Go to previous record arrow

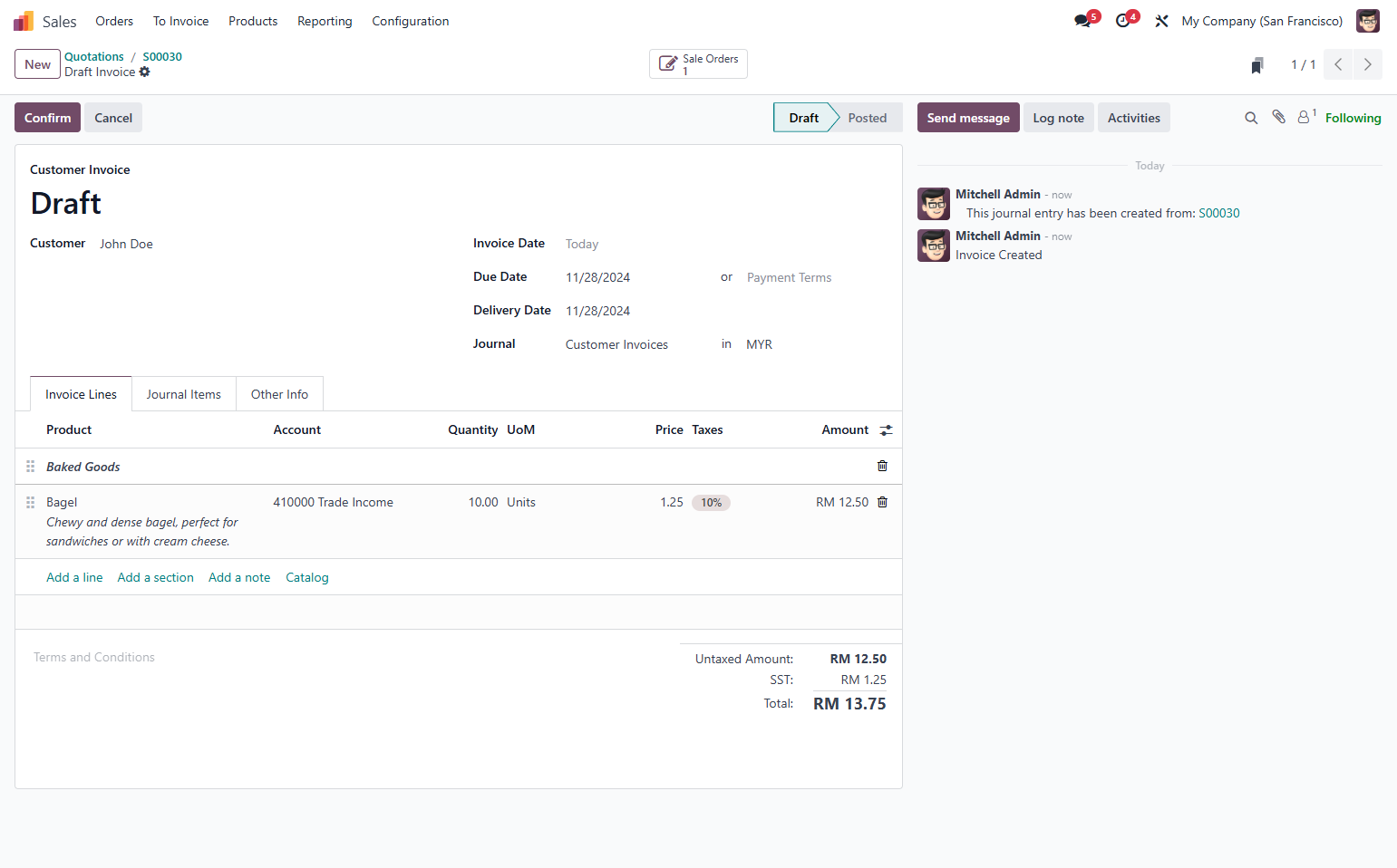point(1338,64)
